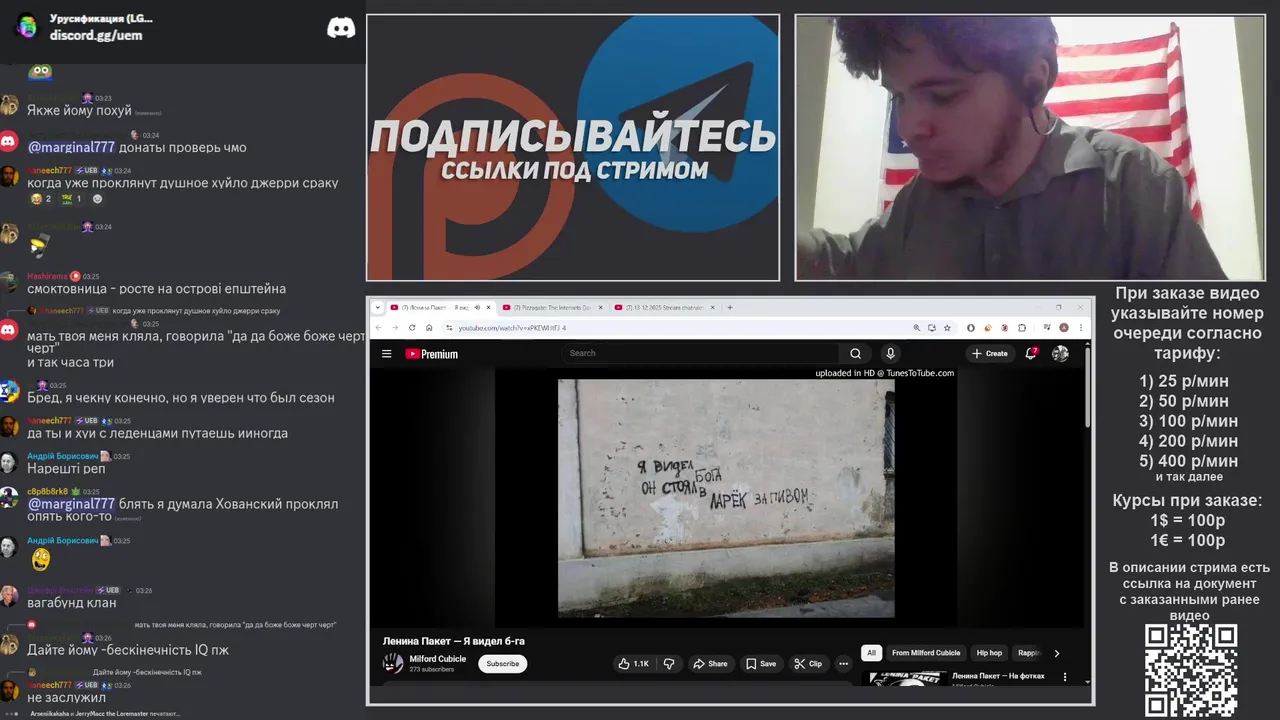
Task: Go forward using the browser forward arrow
Action: tap(395, 327)
